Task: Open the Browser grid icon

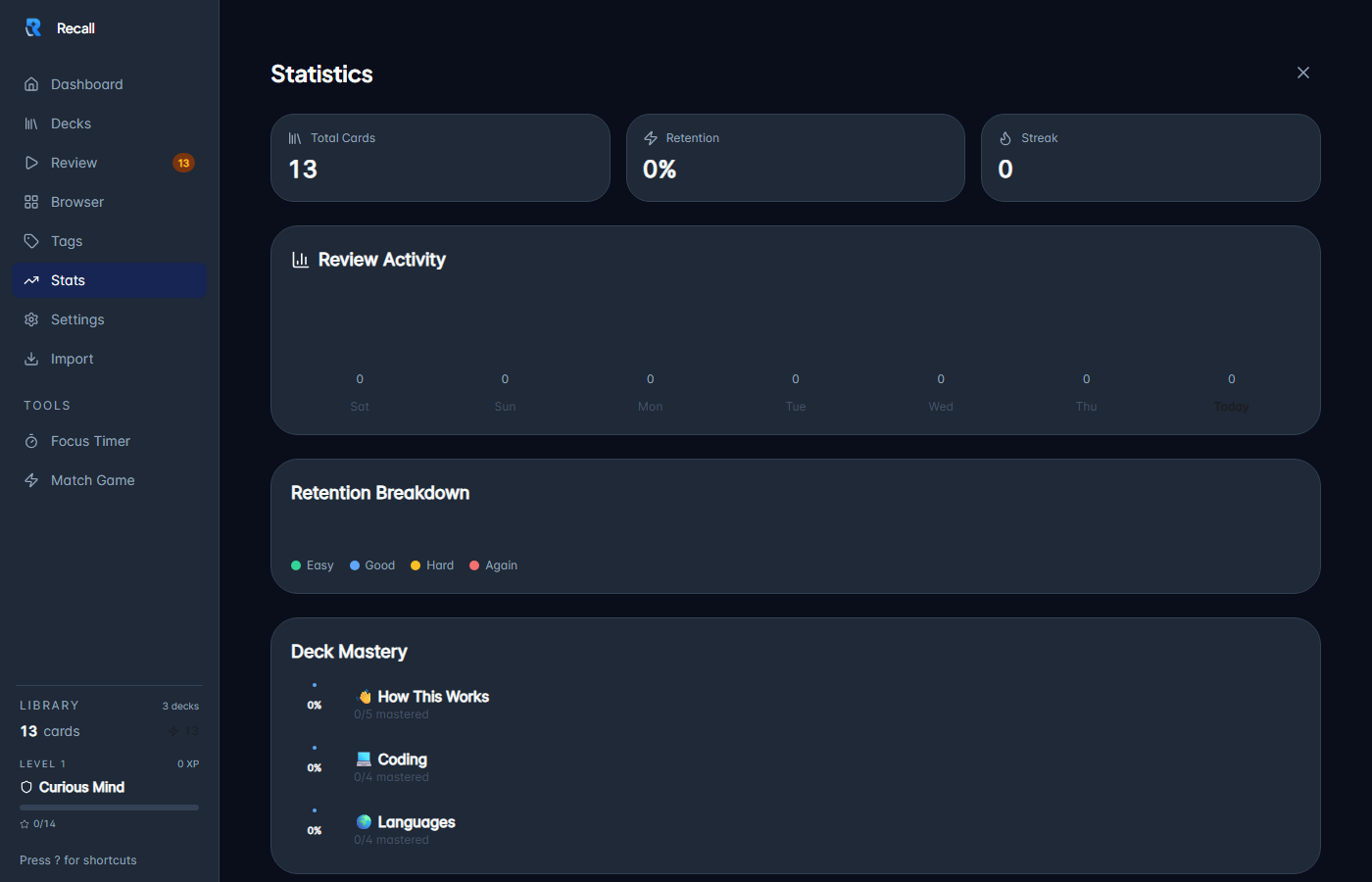Action: click(x=31, y=202)
